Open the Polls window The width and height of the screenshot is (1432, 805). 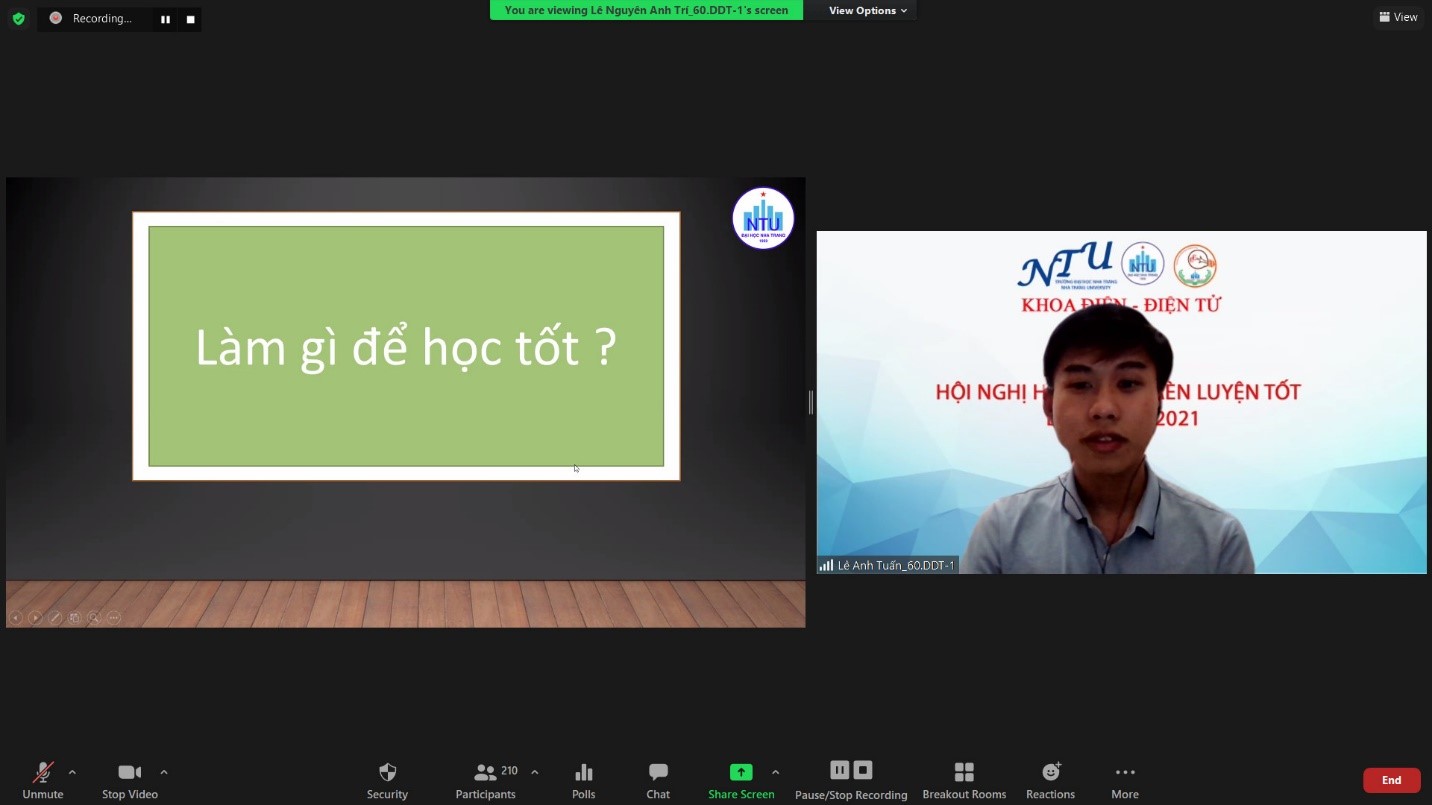click(x=584, y=780)
